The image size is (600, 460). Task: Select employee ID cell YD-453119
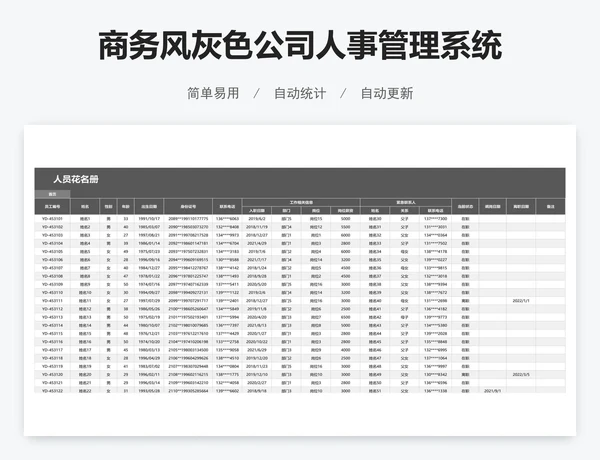(52, 367)
